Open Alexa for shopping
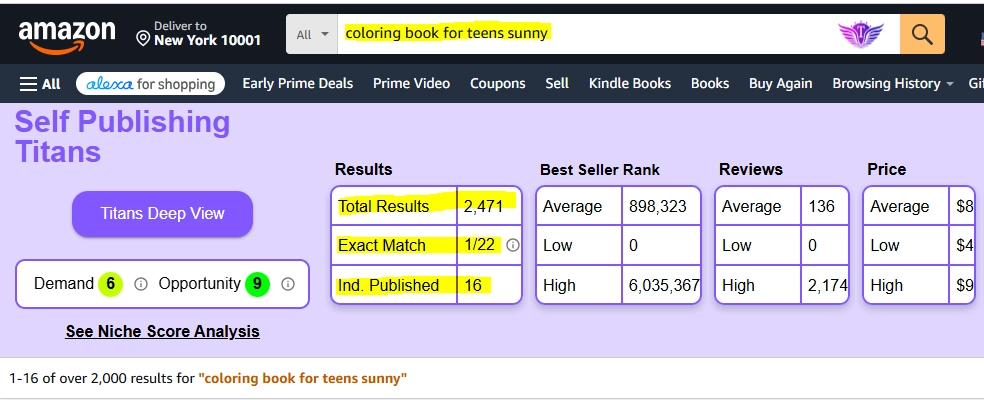This screenshot has width=984, height=400. pos(151,84)
